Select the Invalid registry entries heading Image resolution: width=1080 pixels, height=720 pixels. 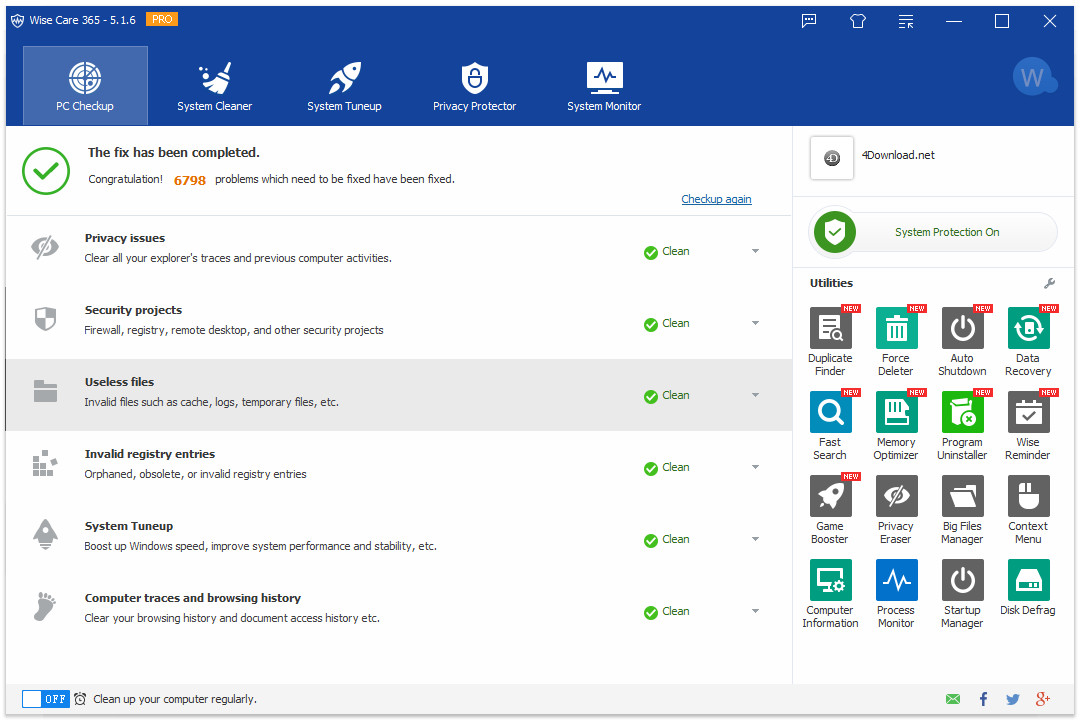coord(149,454)
